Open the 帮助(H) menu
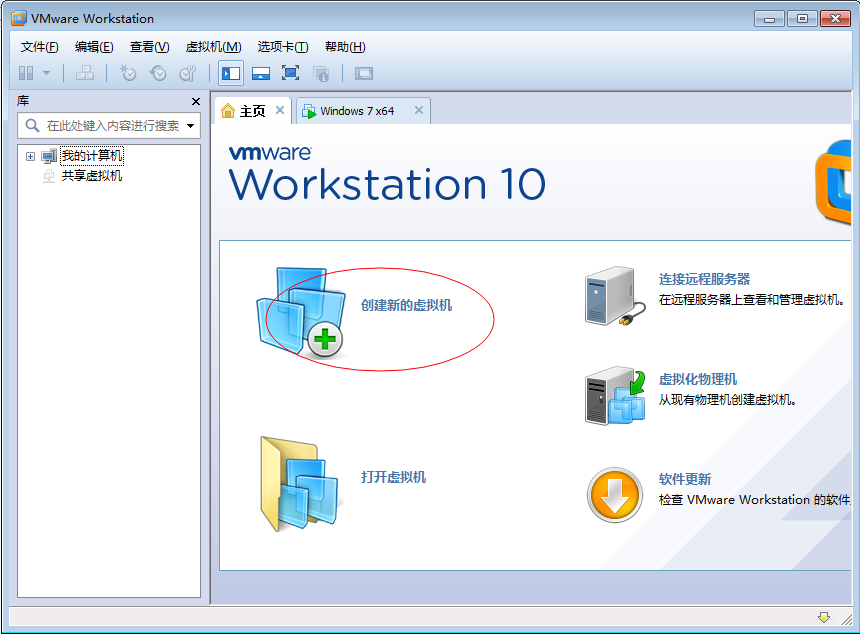 click(x=345, y=47)
